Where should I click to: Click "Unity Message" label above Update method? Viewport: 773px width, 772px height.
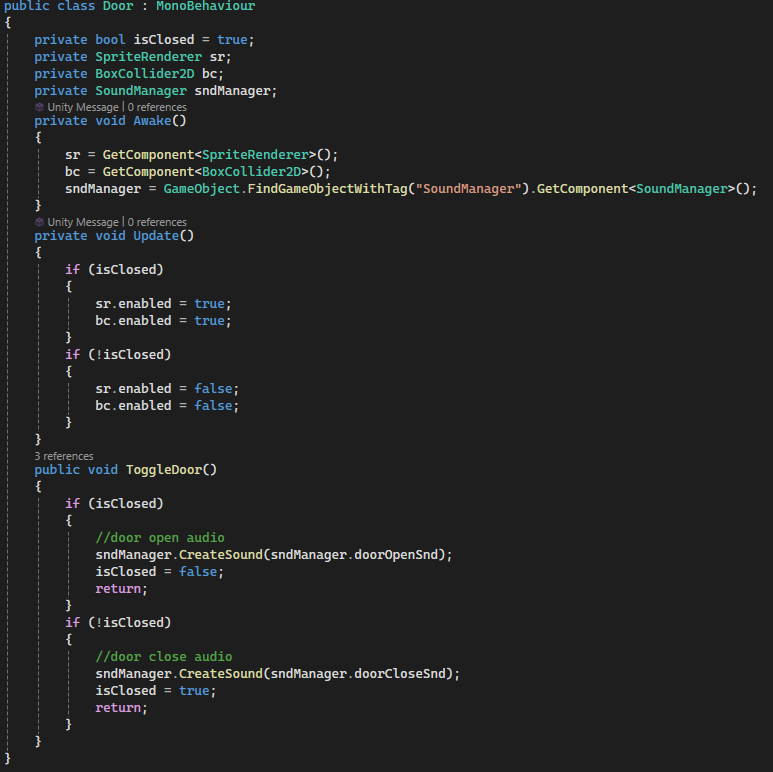point(82,222)
